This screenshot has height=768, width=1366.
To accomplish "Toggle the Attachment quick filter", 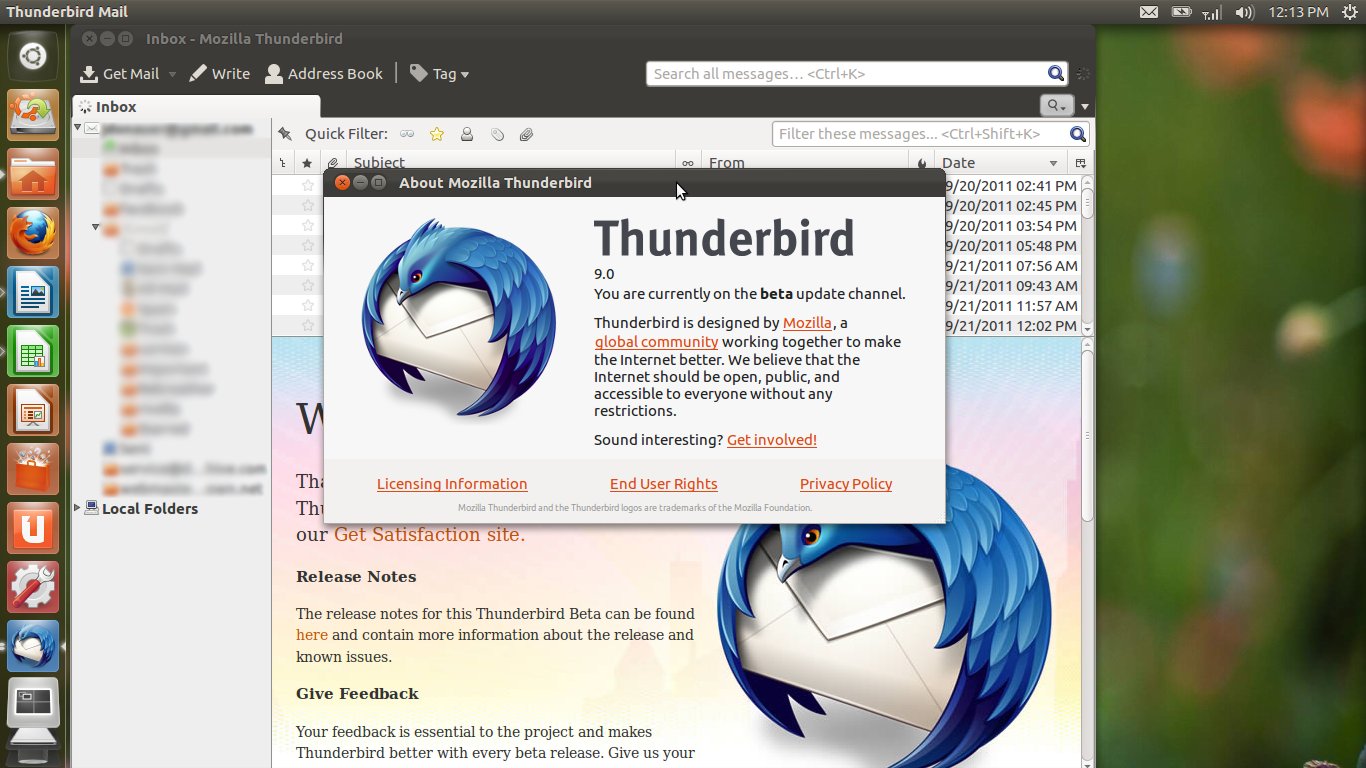I will [x=527, y=134].
